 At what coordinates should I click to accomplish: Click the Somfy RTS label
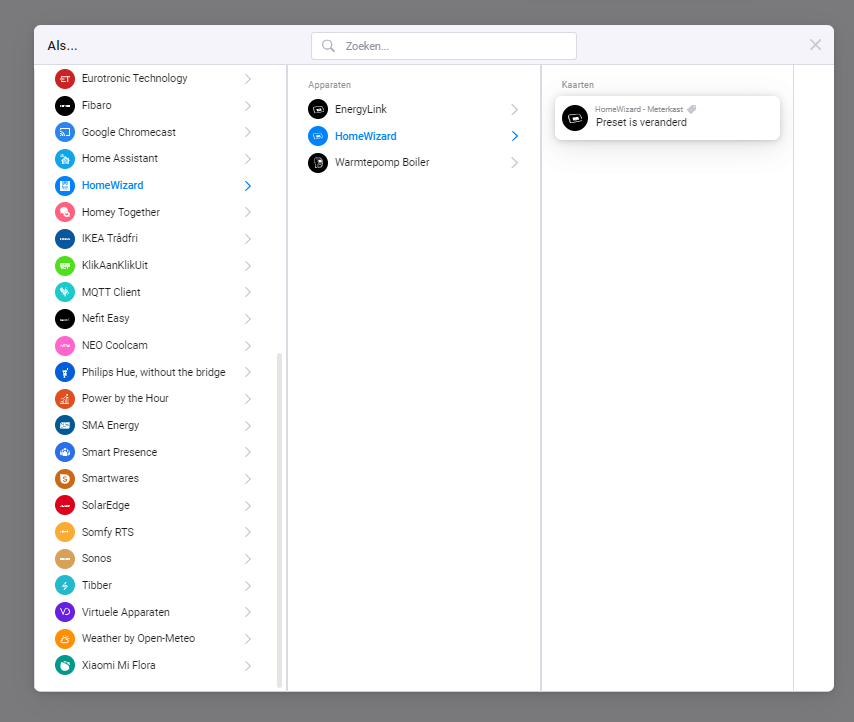107,532
